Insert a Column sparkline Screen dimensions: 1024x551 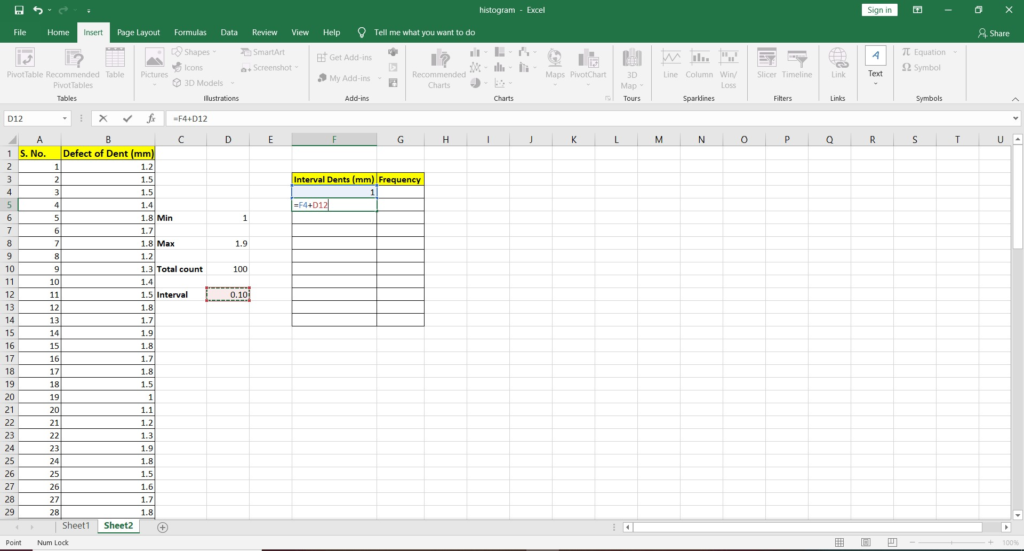699,64
